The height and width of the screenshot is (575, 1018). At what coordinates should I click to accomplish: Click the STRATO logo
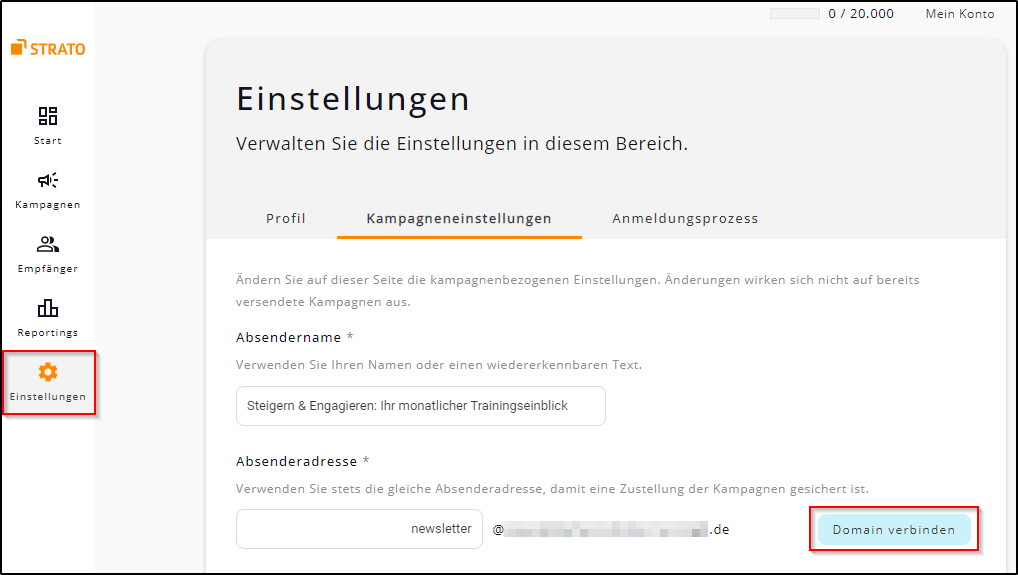point(48,48)
